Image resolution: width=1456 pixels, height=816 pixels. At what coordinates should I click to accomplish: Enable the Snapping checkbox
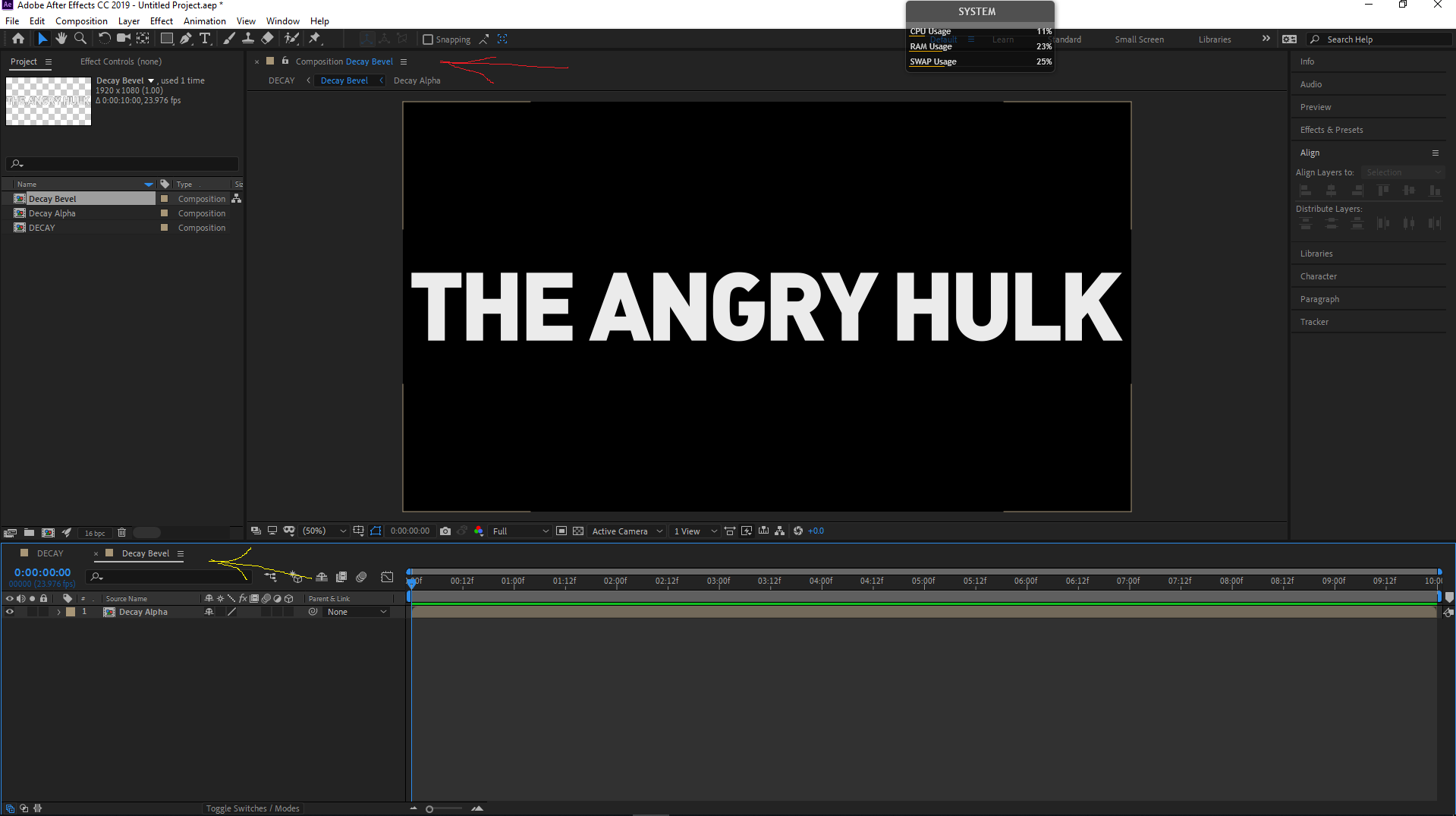pyautogui.click(x=428, y=39)
